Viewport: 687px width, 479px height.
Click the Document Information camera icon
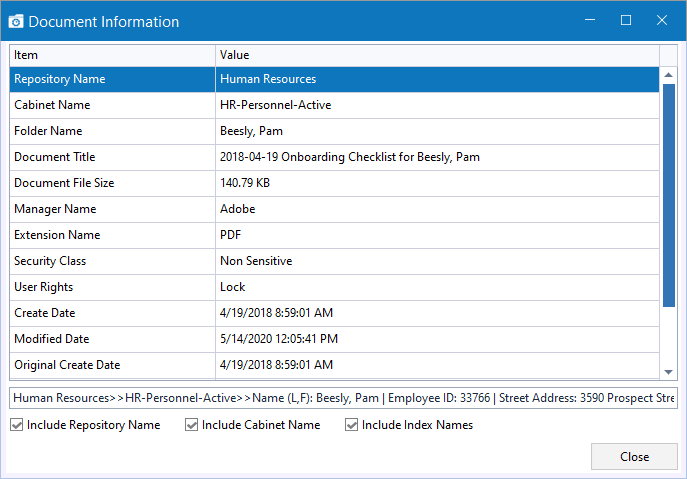click(x=16, y=21)
